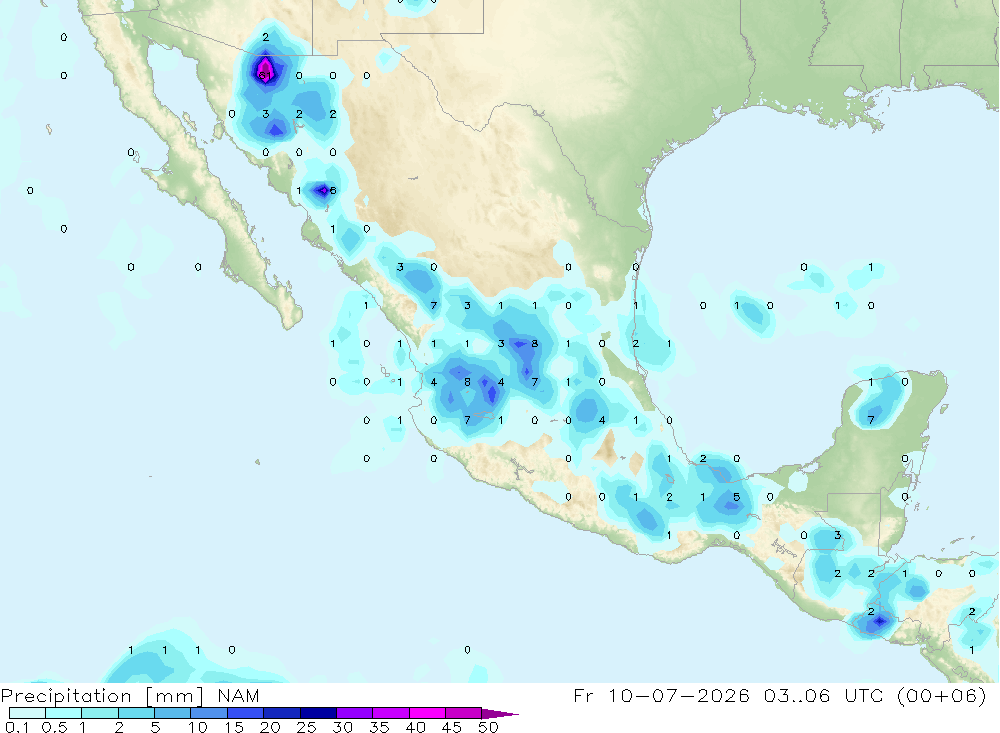The image size is (1000, 733).
Task: Click the above-50 arrow tip of legend
Action: click(499, 713)
